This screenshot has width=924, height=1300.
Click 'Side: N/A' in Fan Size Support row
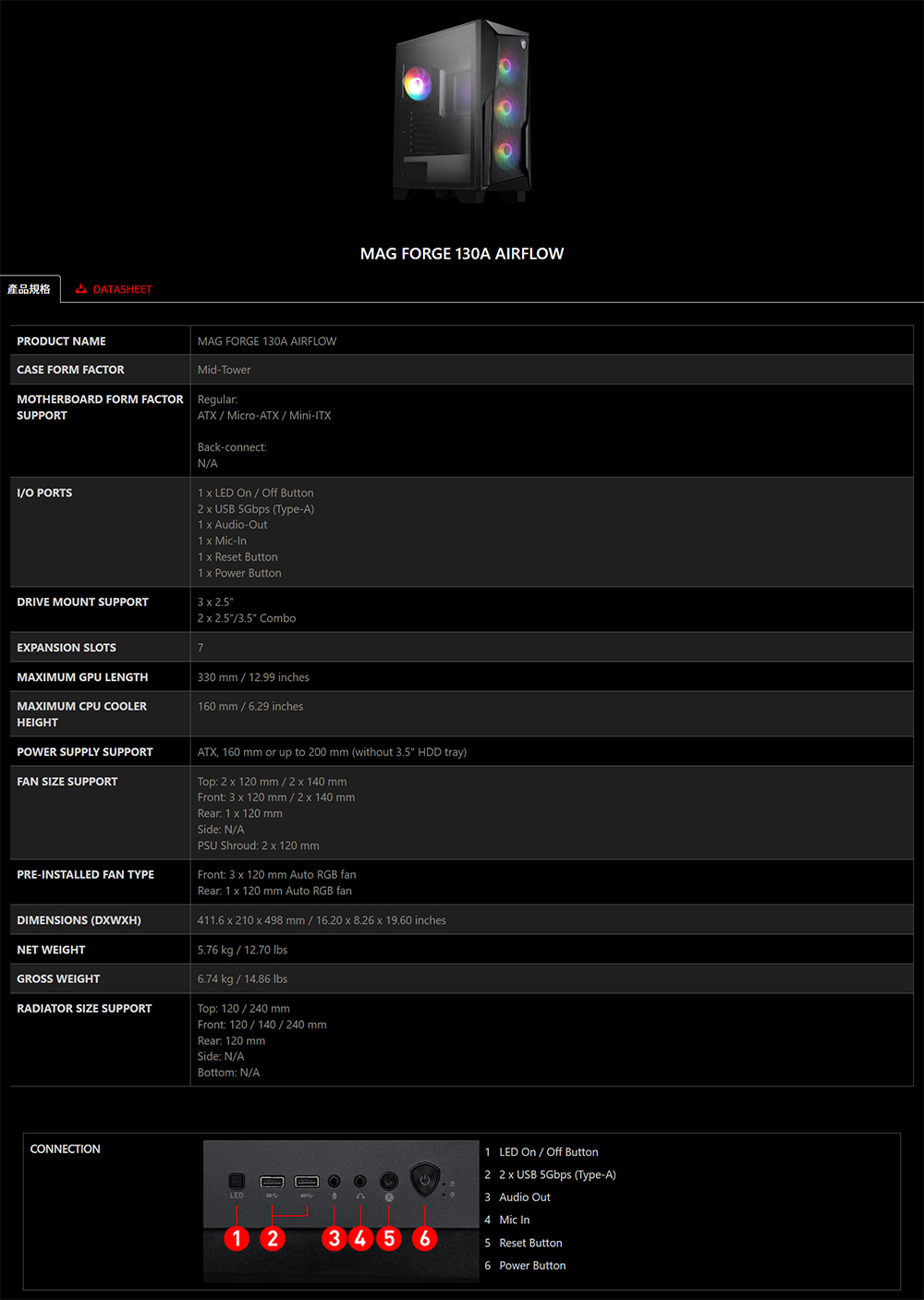coord(221,830)
